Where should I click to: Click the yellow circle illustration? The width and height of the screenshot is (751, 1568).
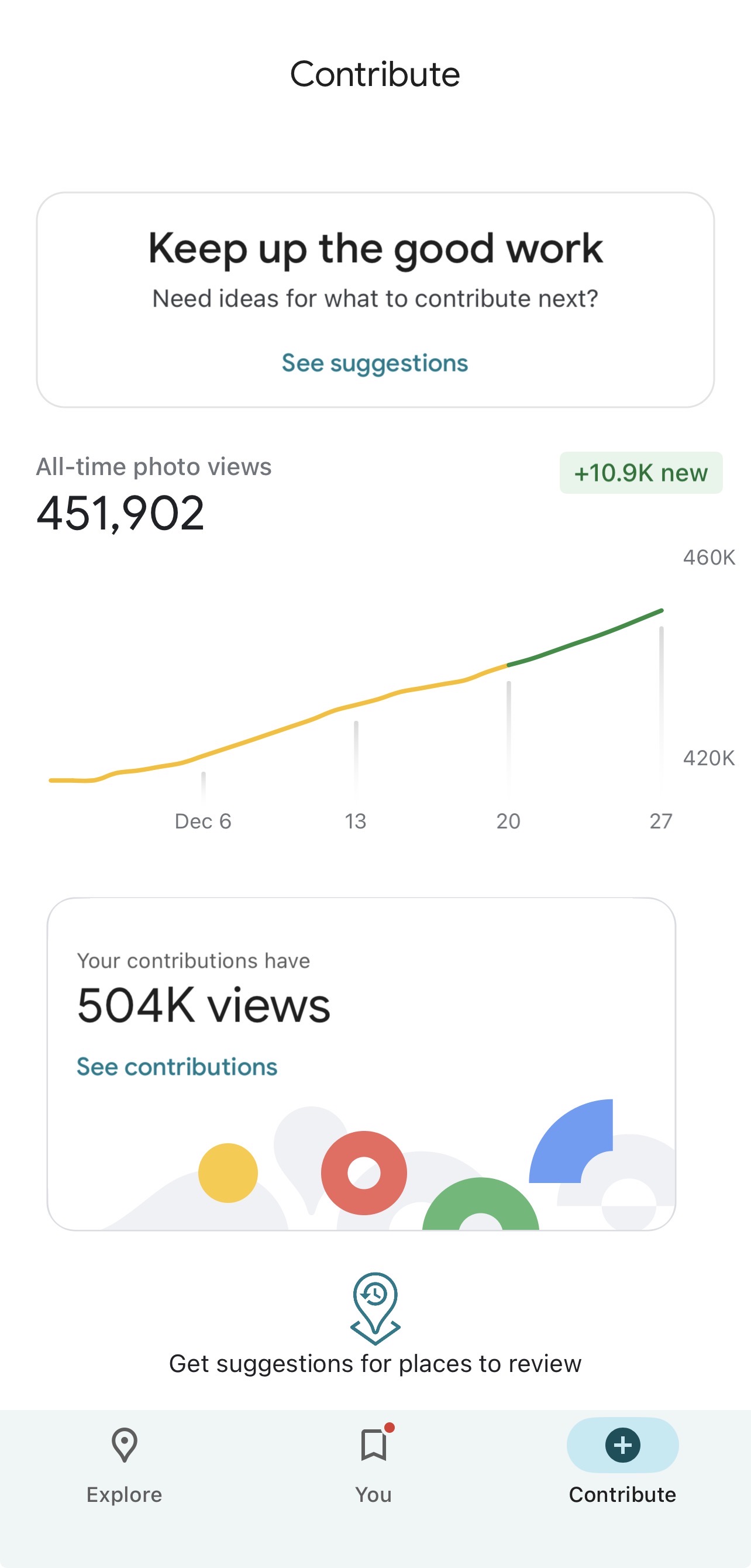[228, 1173]
